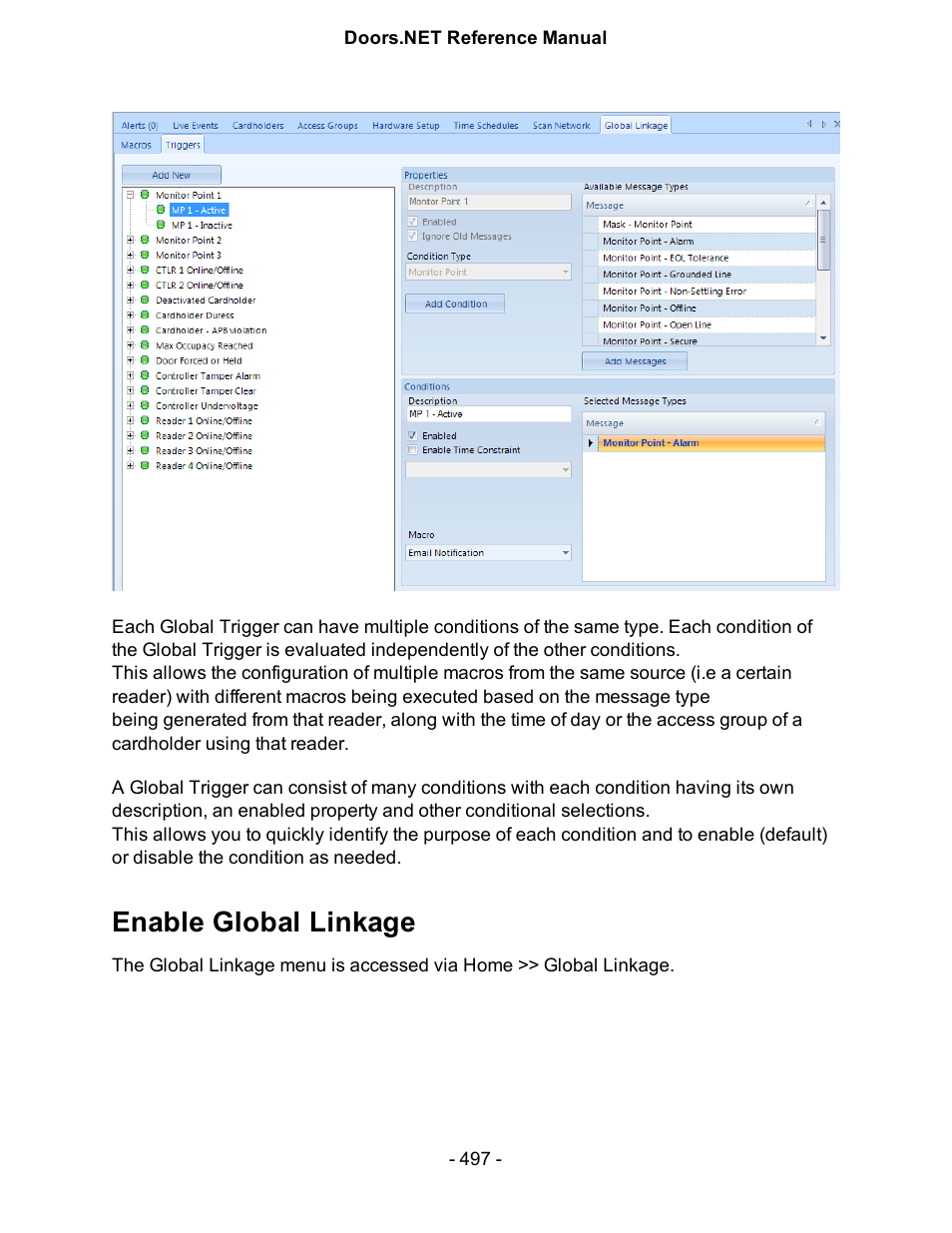Click Properties Description field Monitor Point 1
This screenshot has height=1233, width=952.
point(488,202)
